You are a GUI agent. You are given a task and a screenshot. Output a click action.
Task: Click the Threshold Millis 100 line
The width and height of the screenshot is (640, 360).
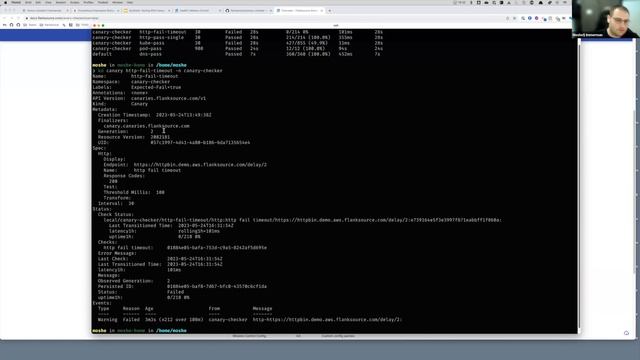coord(134,192)
